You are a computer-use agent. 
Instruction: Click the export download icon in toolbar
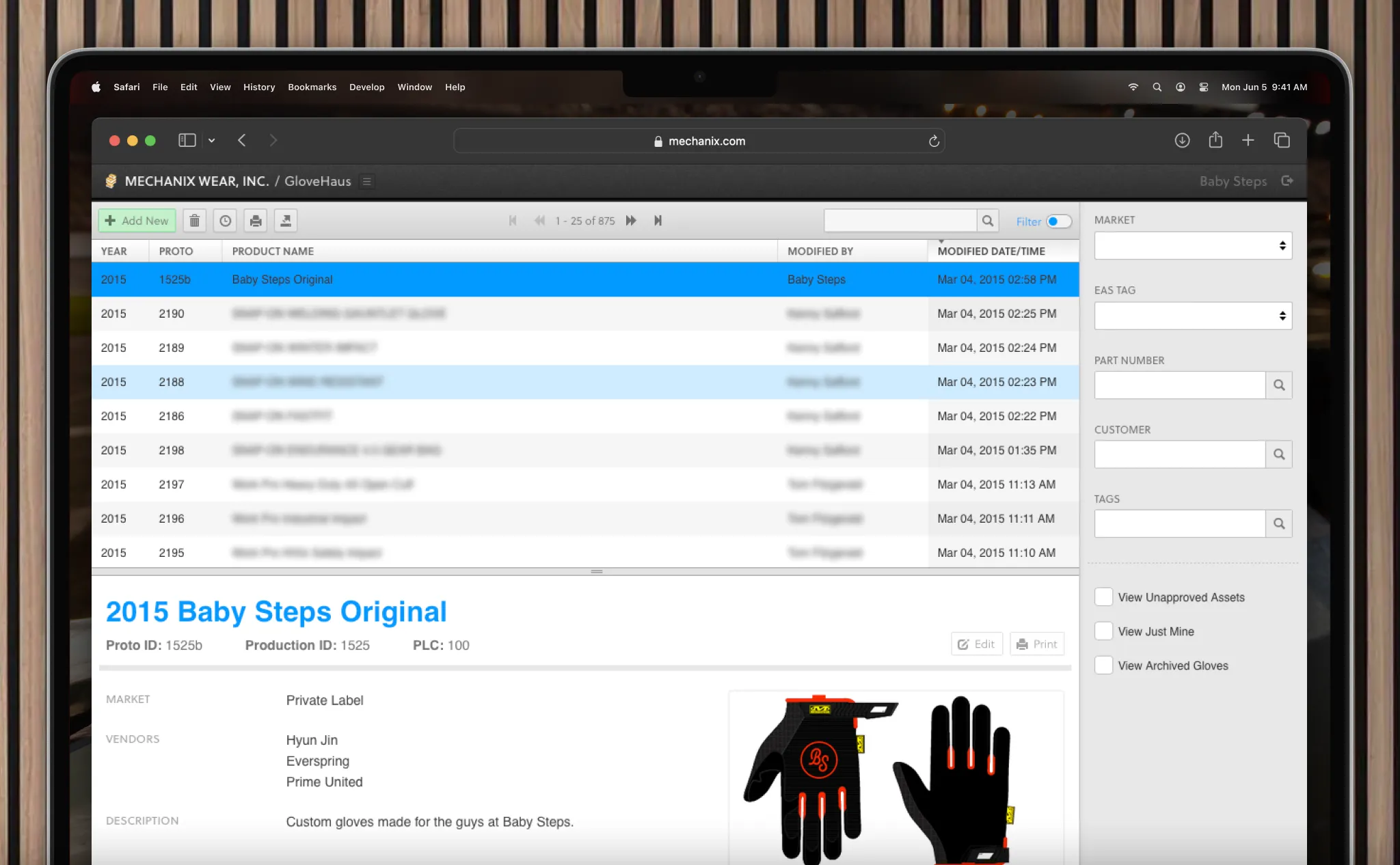[x=286, y=221]
